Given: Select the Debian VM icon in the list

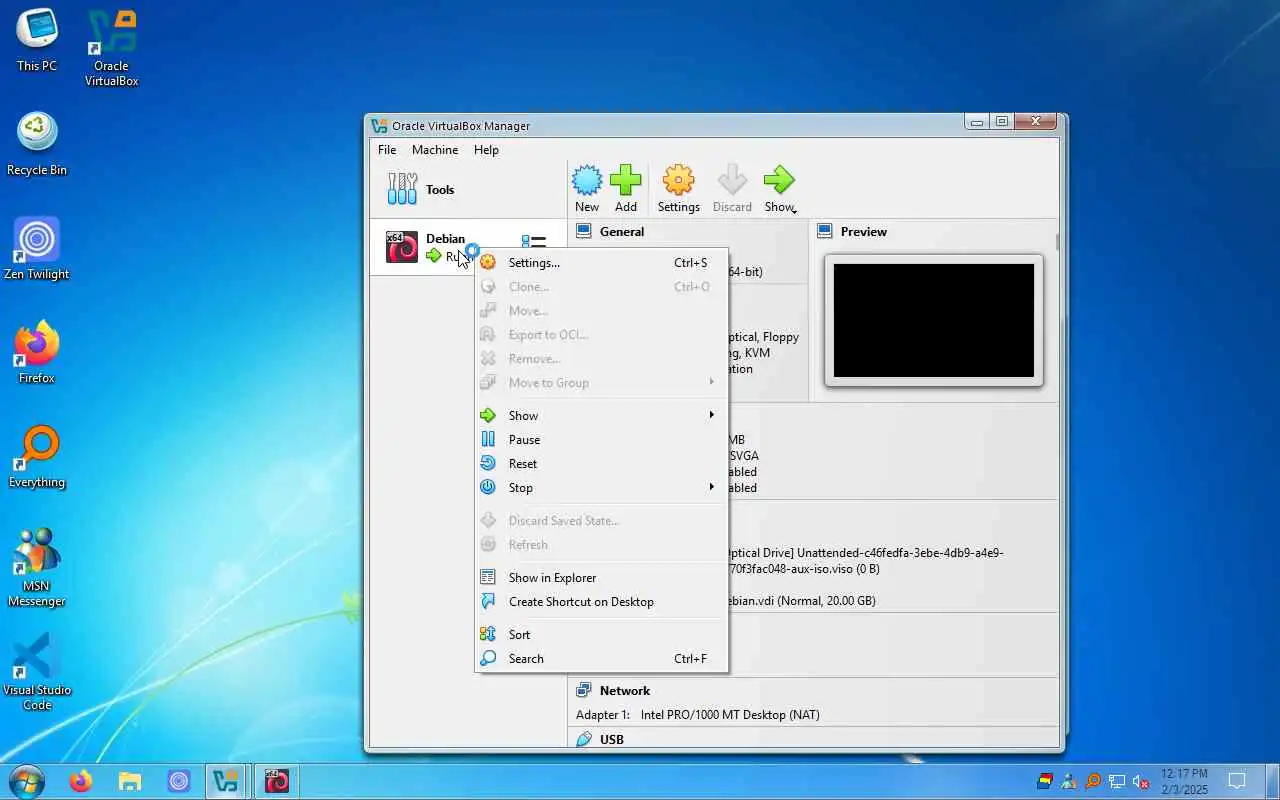Looking at the screenshot, I should (x=402, y=246).
